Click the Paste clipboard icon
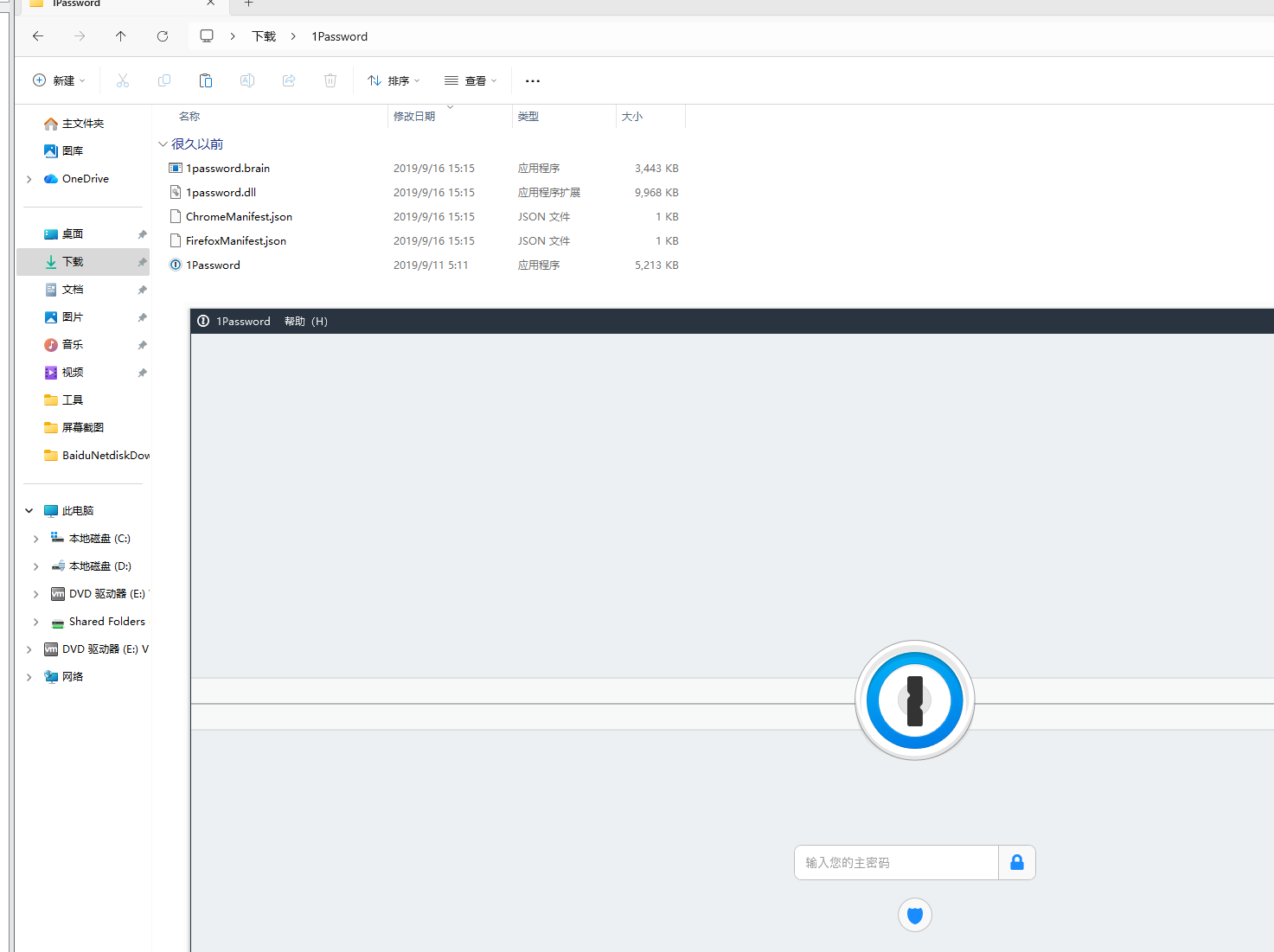Screen dimensions: 1274x952 [206, 80]
